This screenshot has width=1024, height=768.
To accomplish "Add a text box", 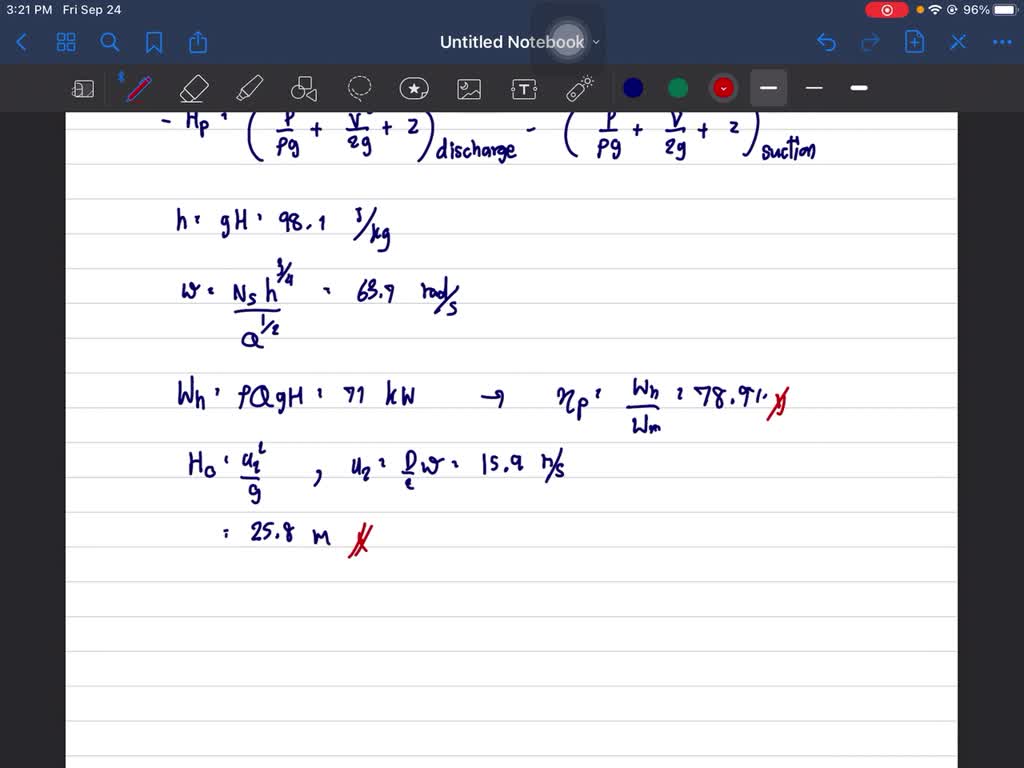I will 524,88.
